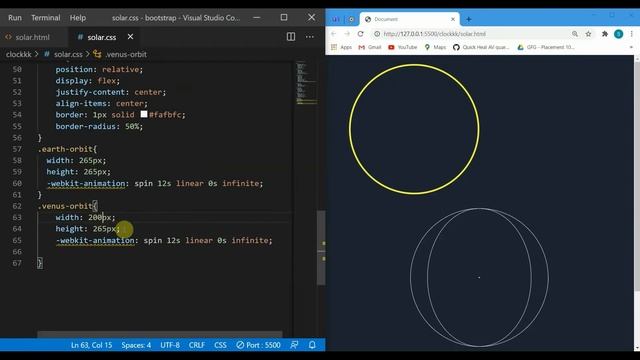The image size is (640, 360).
Task: Bookmark this page with star icon
Action: pyautogui.click(x=588, y=34)
